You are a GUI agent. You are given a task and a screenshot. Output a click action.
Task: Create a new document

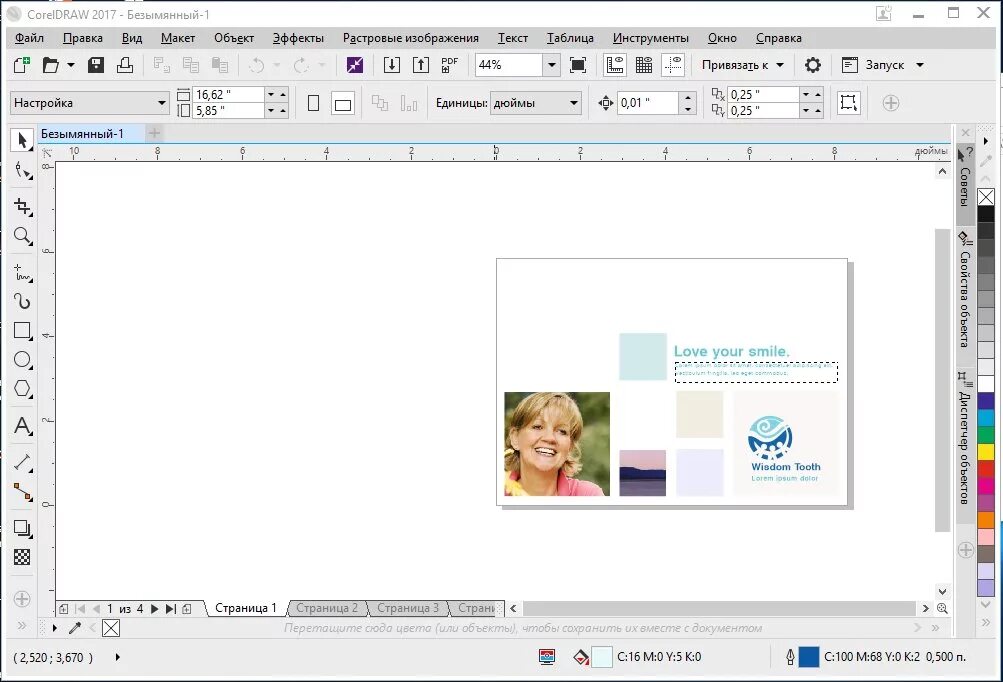[22, 65]
